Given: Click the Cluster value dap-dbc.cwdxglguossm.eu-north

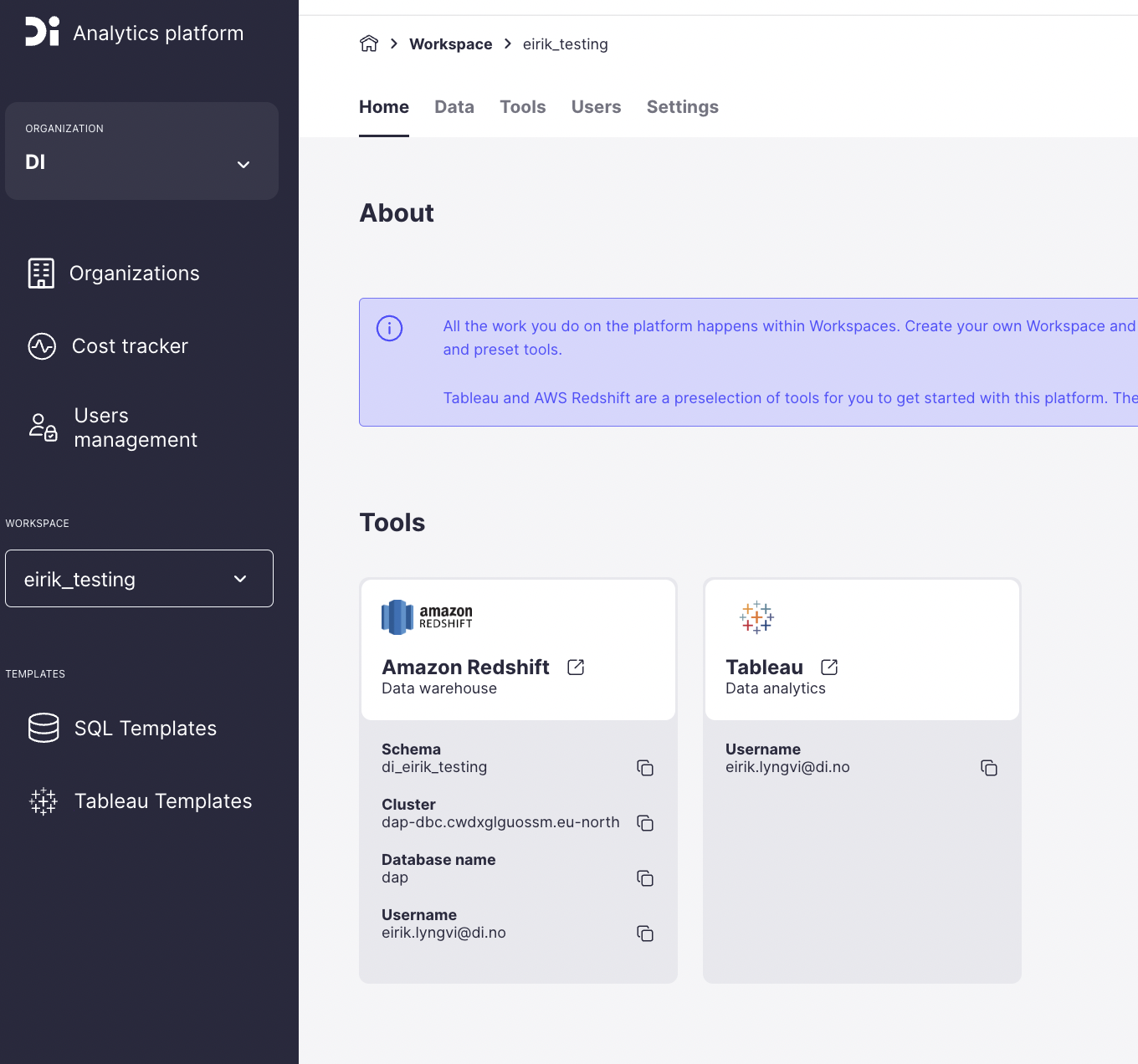Looking at the screenshot, I should click(500, 822).
